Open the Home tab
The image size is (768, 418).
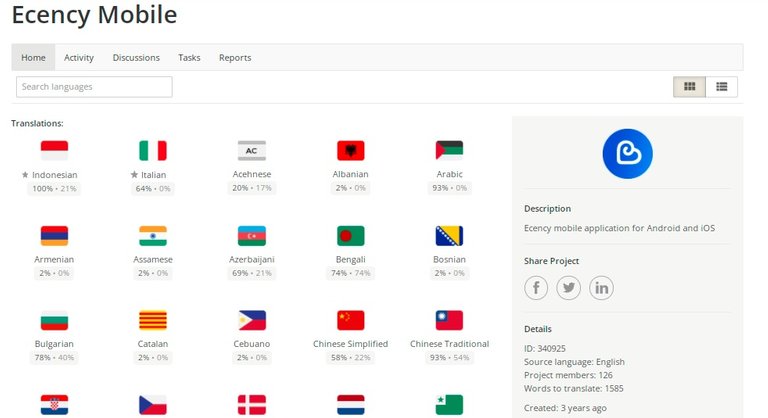click(x=33, y=57)
